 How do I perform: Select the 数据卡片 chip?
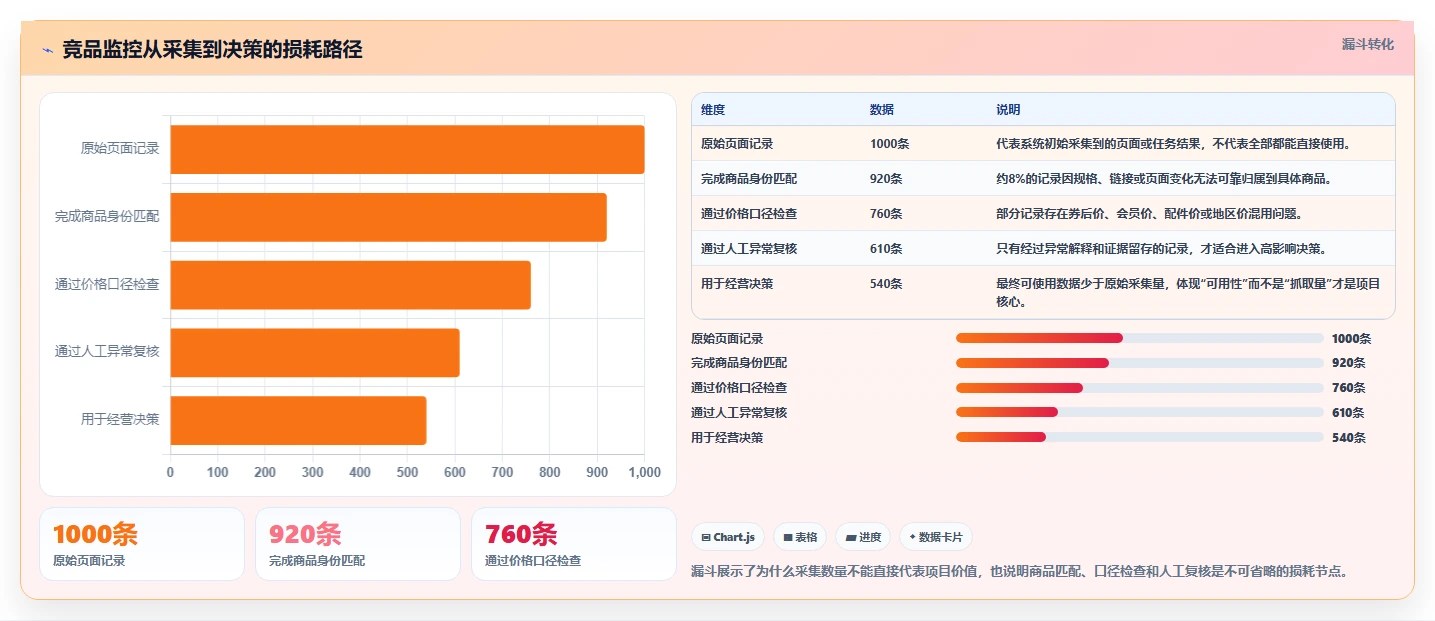pos(936,537)
